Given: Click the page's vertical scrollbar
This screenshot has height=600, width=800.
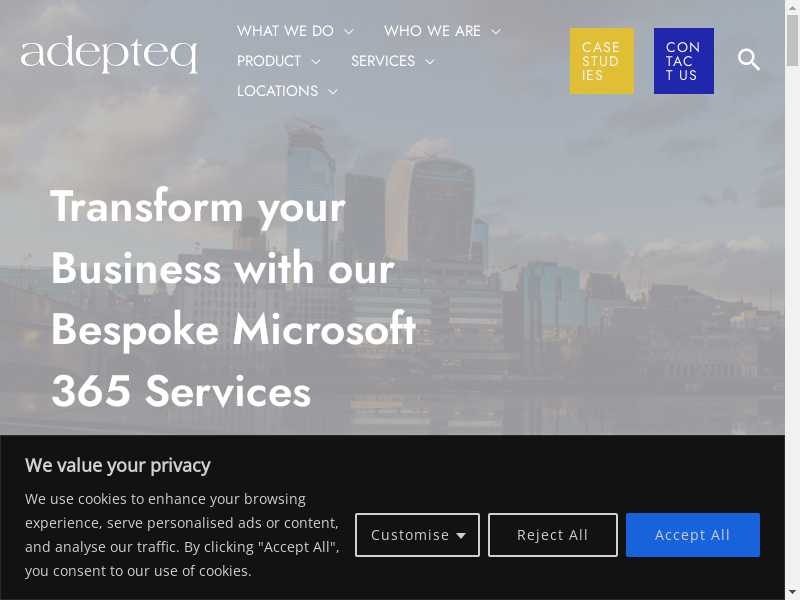Looking at the screenshot, I should [792, 300].
